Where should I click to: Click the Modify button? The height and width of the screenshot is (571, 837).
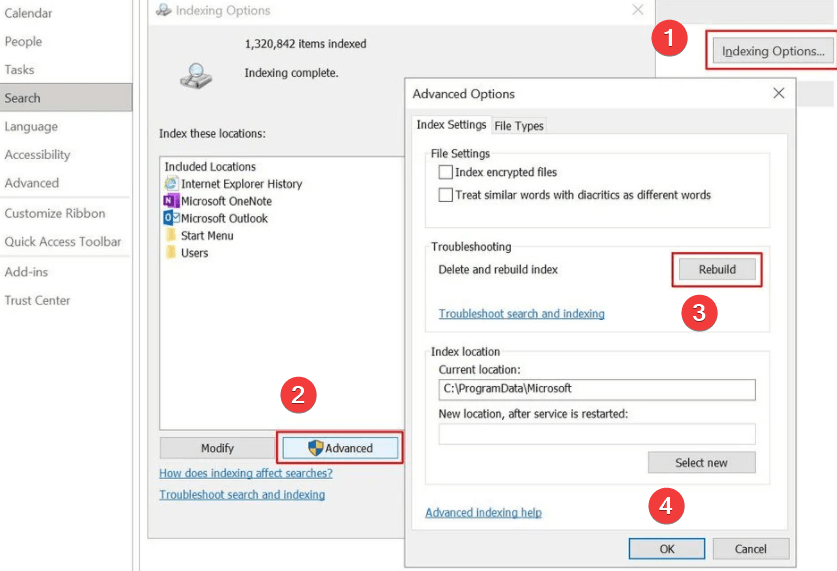coord(217,448)
